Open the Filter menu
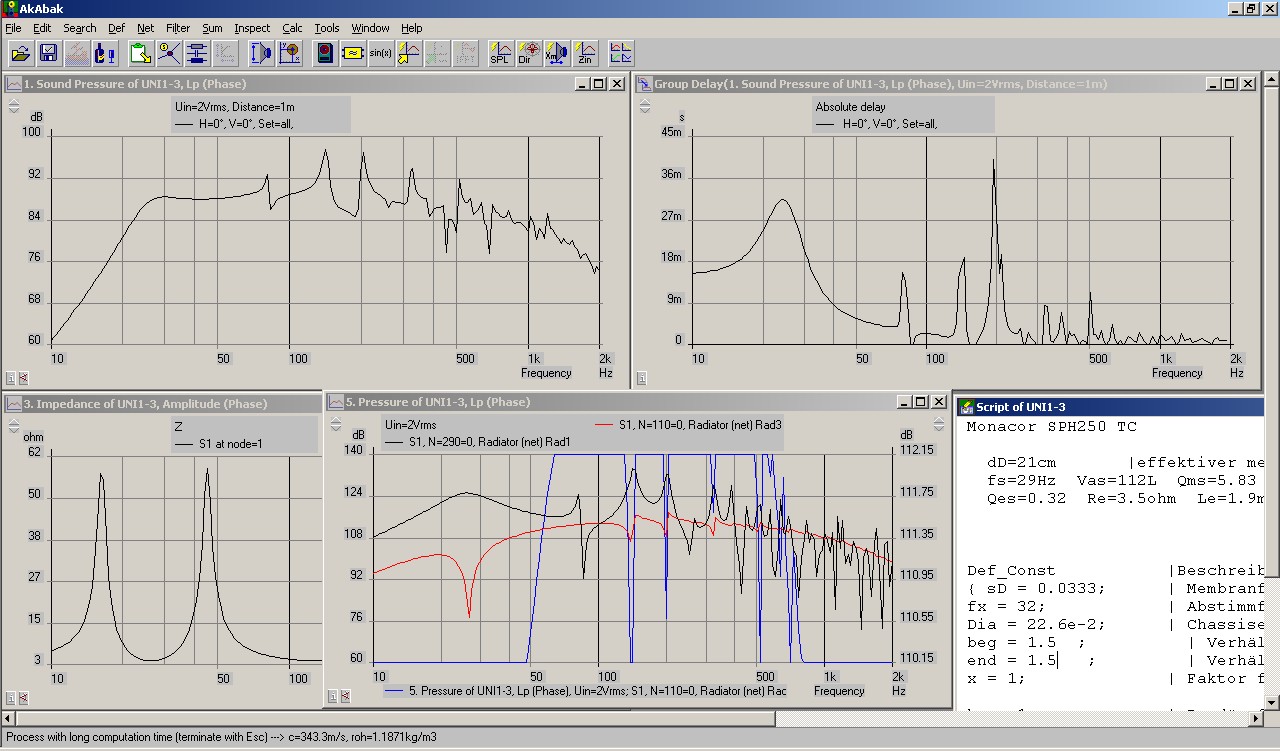The image size is (1280, 751). click(x=178, y=28)
